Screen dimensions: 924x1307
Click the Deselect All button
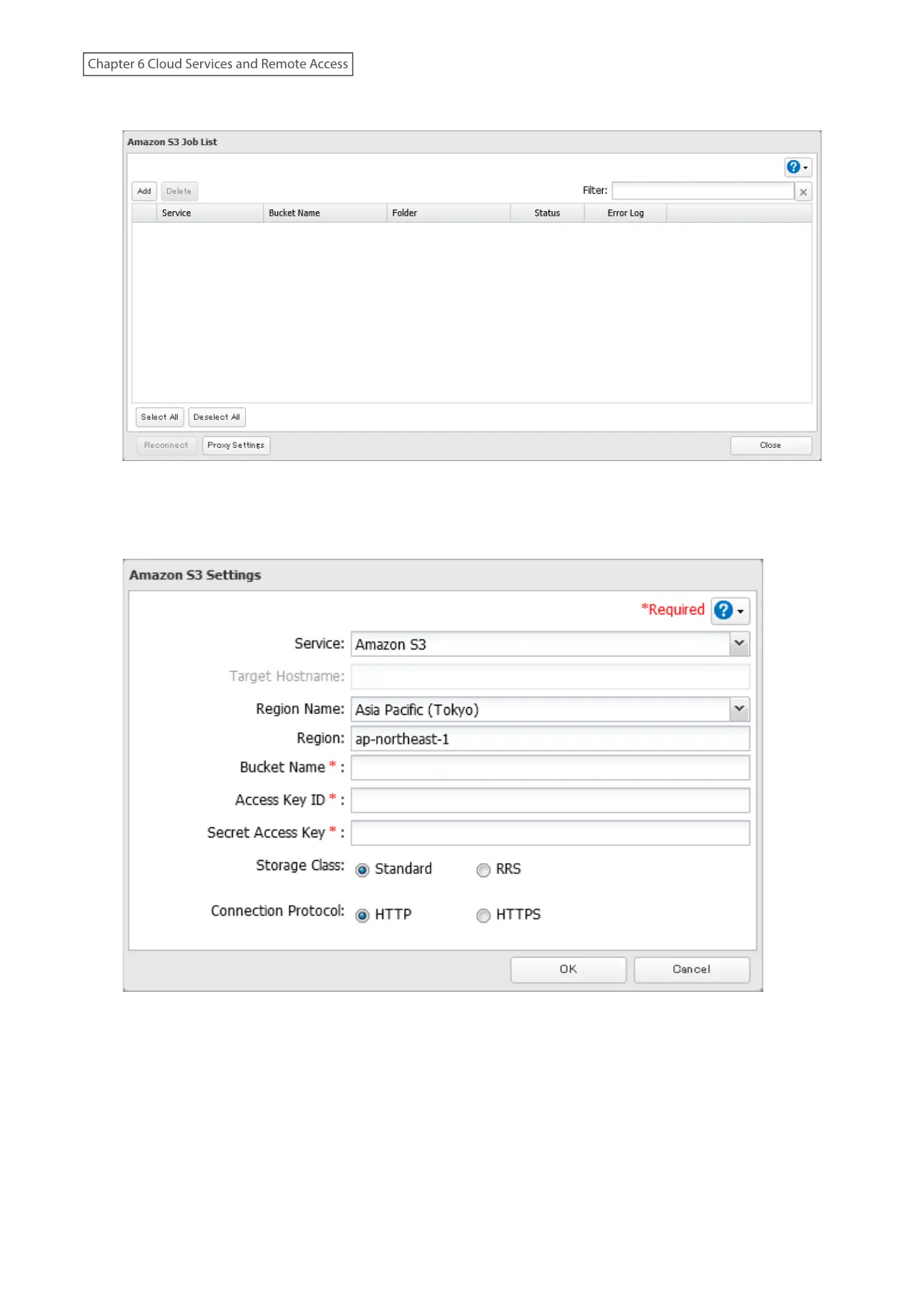pos(216,417)
